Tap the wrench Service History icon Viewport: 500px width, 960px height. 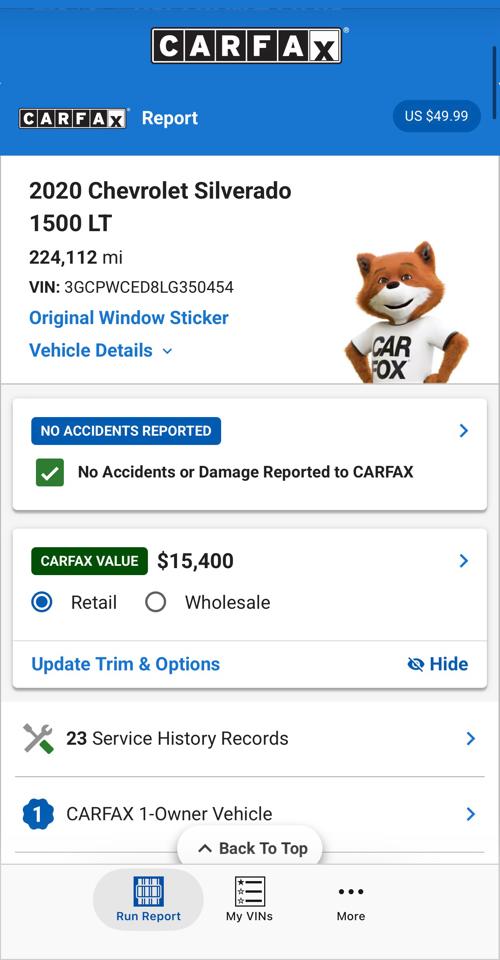[39, 738]
